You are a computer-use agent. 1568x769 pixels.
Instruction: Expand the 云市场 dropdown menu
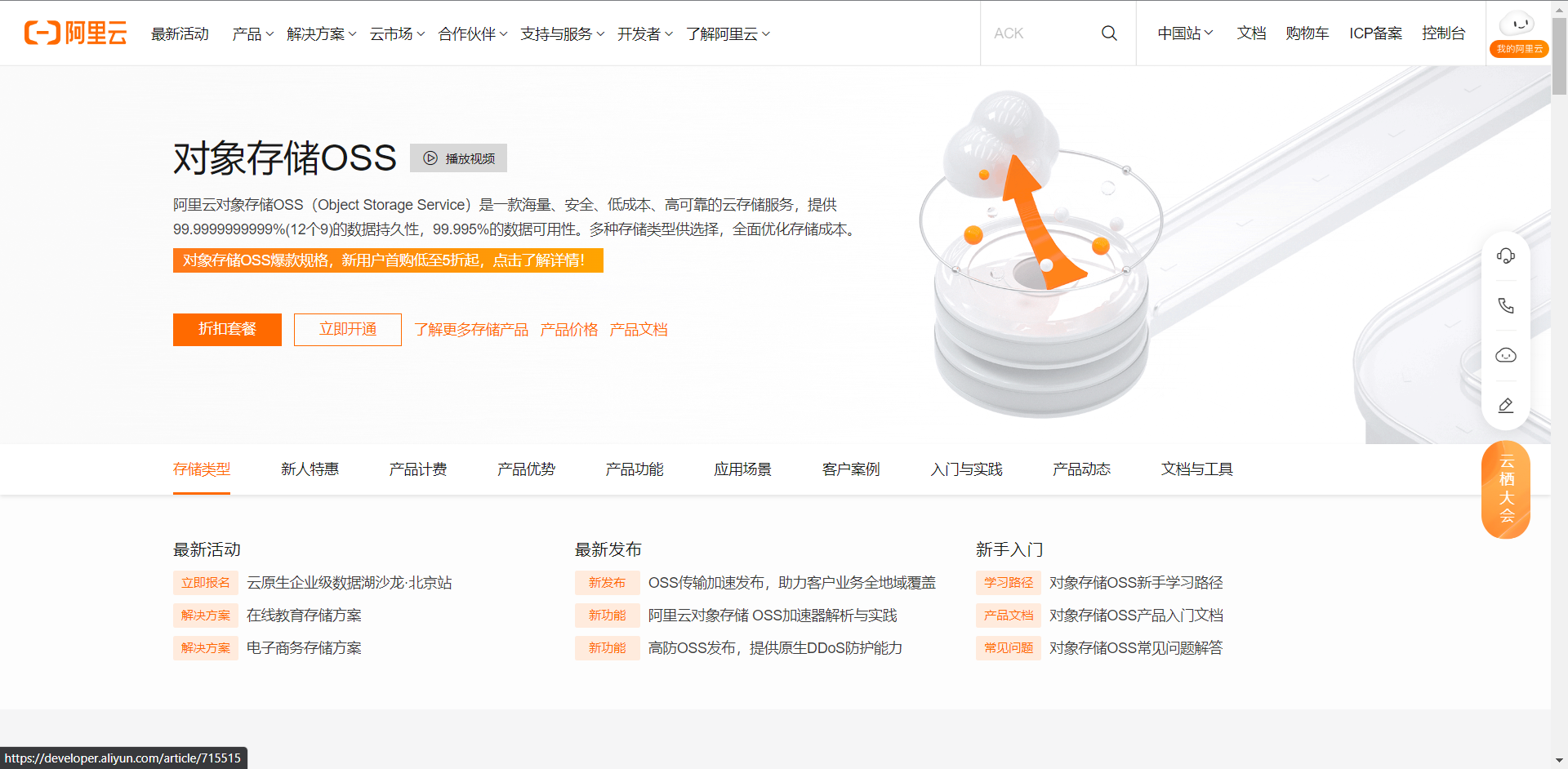(x=397, y=33)
